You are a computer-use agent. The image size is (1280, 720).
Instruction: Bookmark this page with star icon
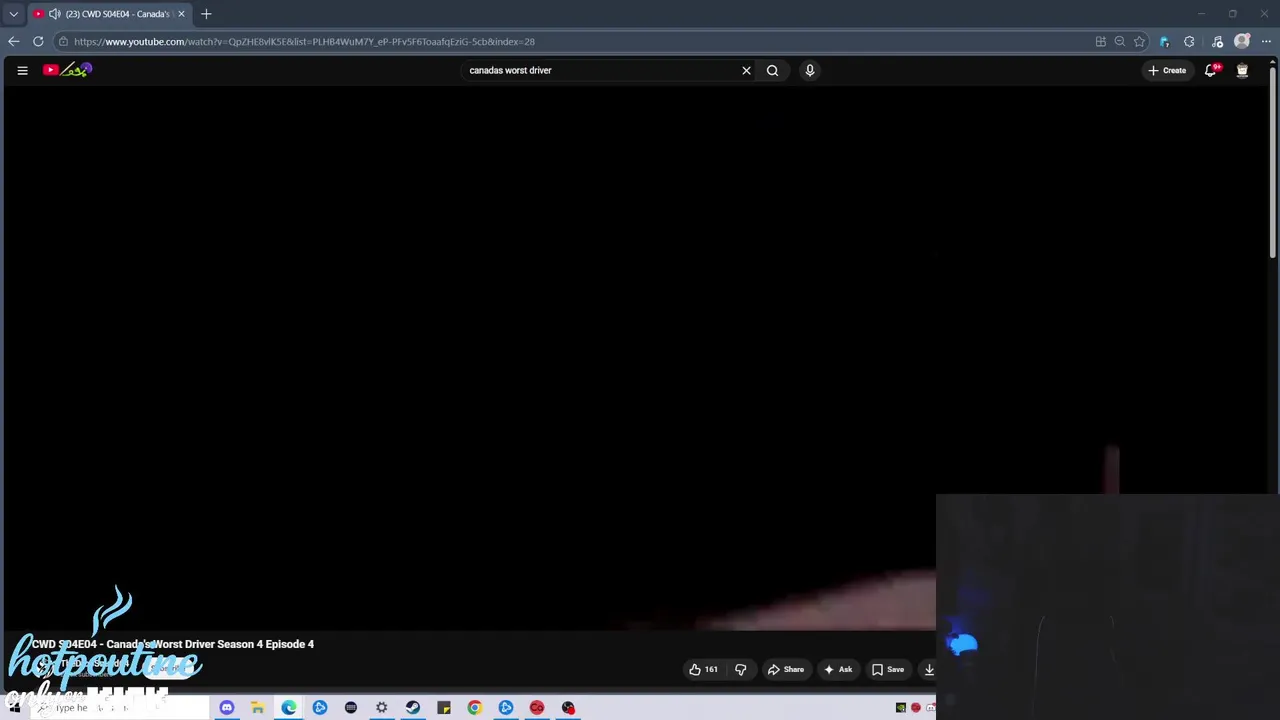1139,41
